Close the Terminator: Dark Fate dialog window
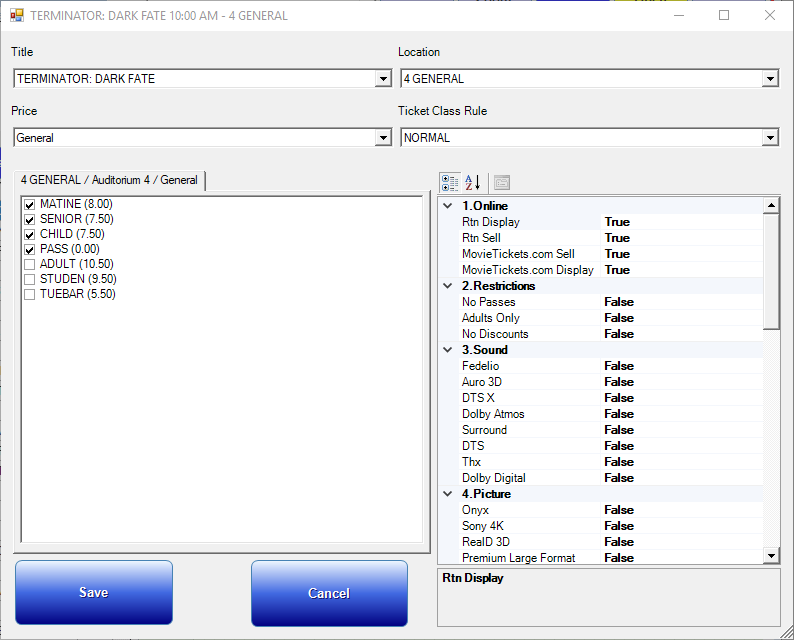Image resolution: width=794 pixels, height=640 pixels. (x=770, y=15)
